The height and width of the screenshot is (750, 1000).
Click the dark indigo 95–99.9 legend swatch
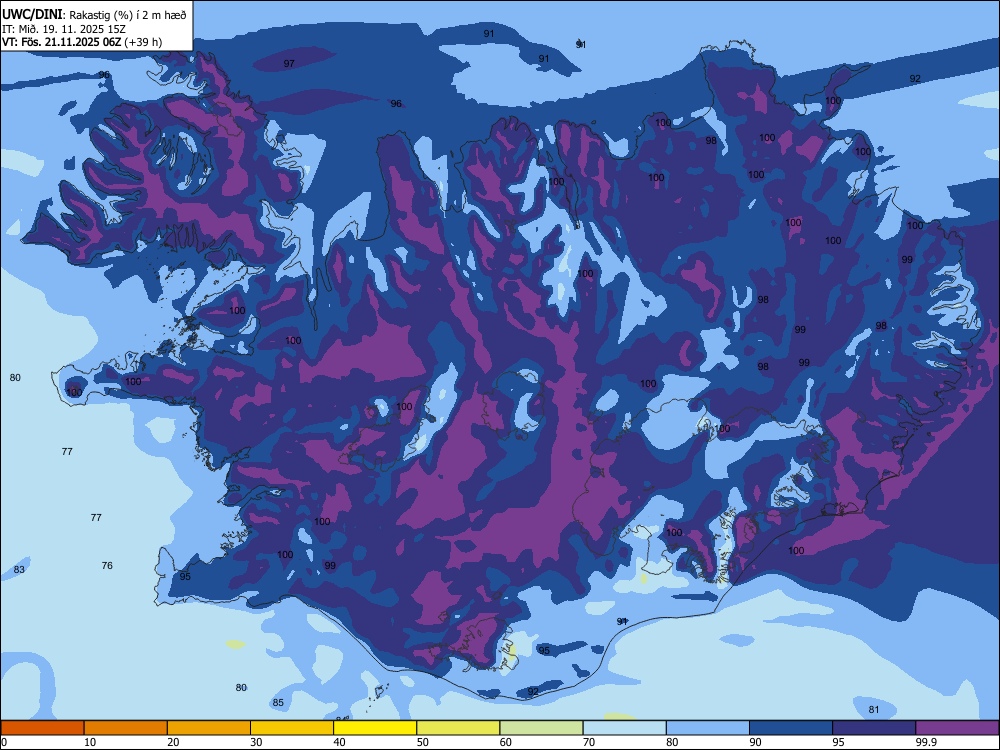874,728
